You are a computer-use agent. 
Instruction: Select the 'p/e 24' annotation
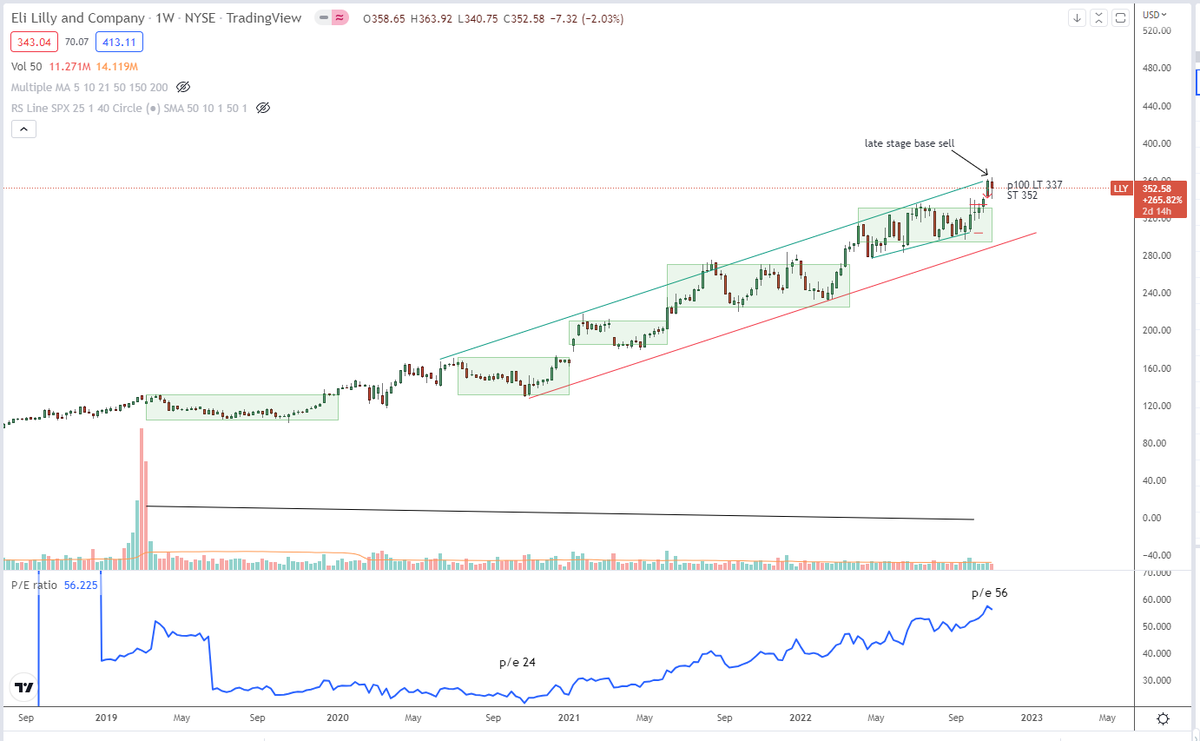pyautogui.click(x=517, y=662)
